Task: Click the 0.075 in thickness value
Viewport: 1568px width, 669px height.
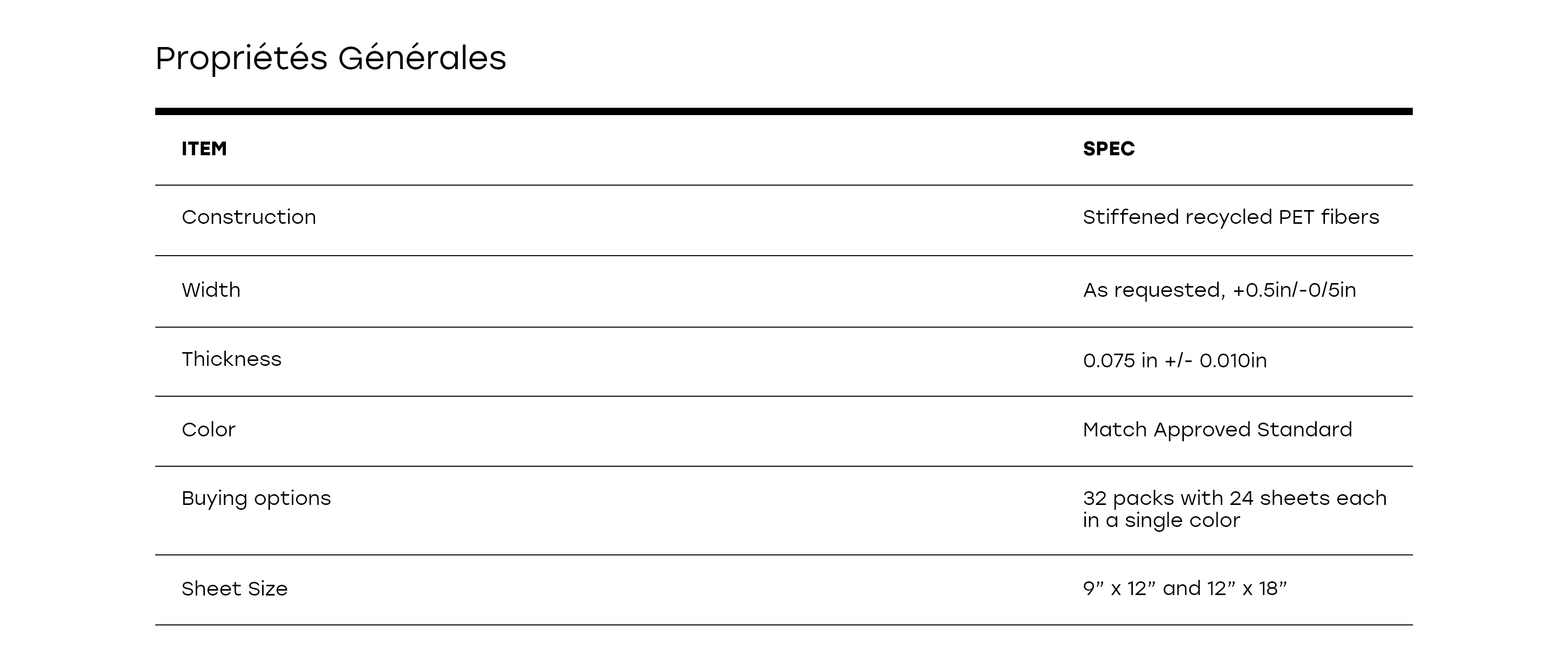Action: point(1174,360)
